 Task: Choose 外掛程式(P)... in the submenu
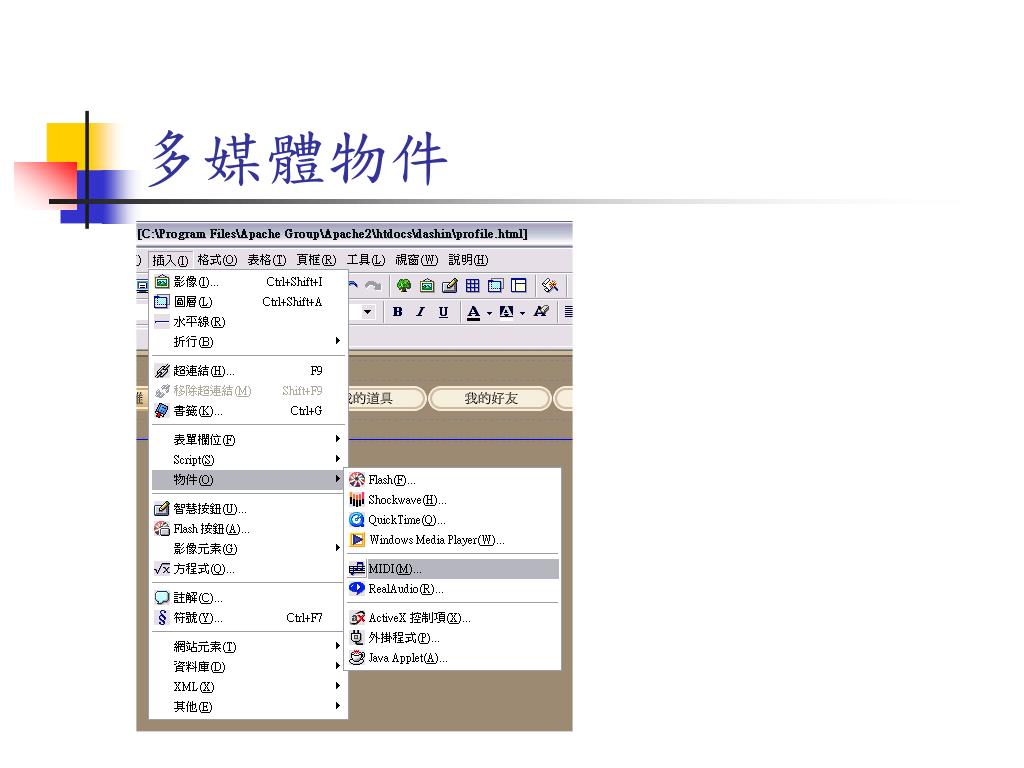tap(453, 638)
